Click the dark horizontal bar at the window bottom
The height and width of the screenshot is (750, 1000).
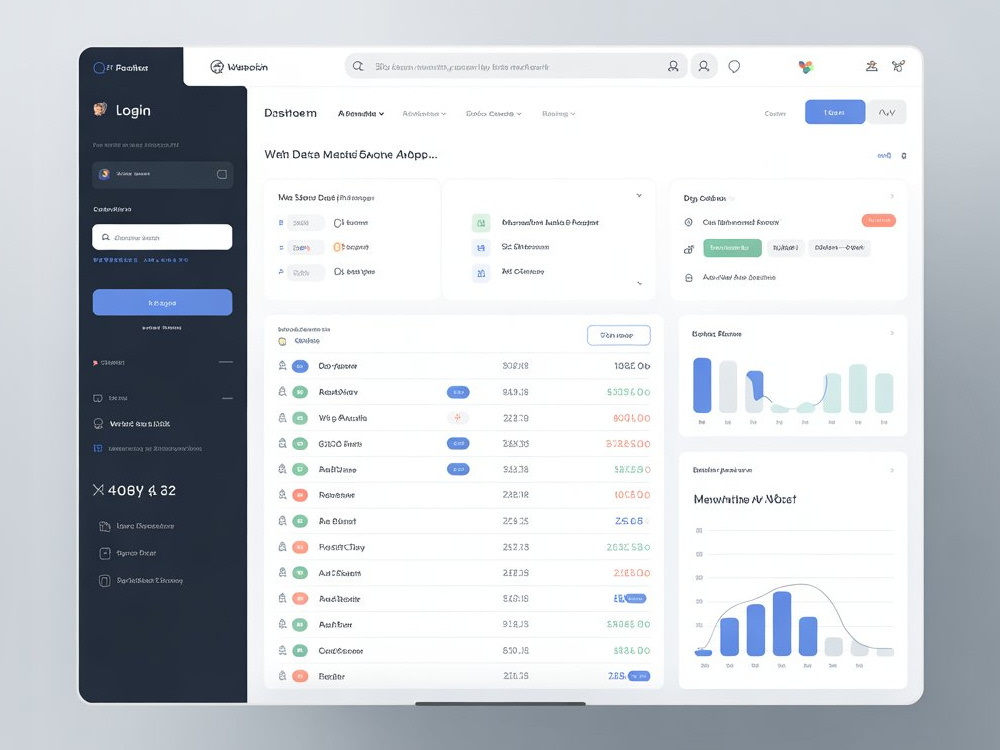500,703
